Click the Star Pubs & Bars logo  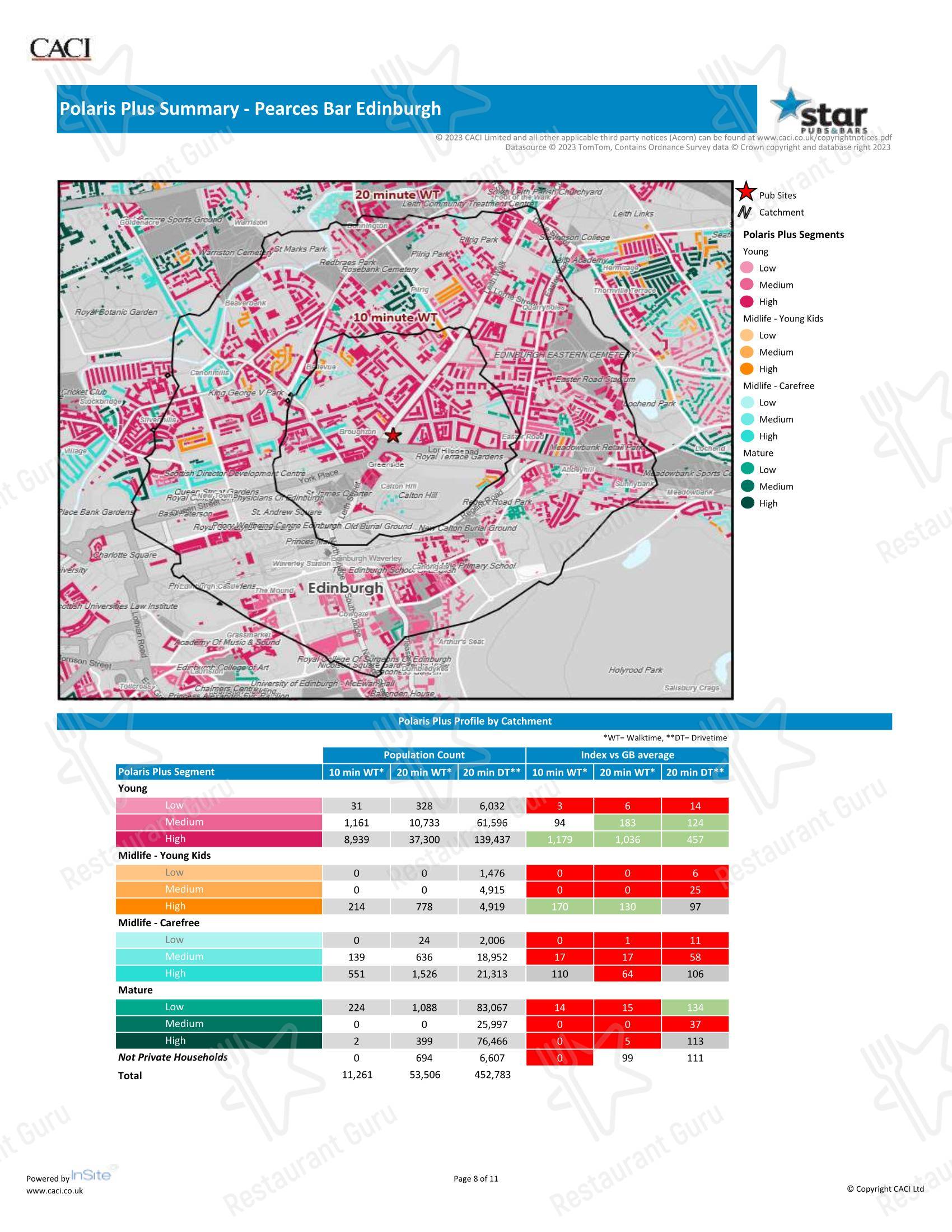[x=819, y=110]
